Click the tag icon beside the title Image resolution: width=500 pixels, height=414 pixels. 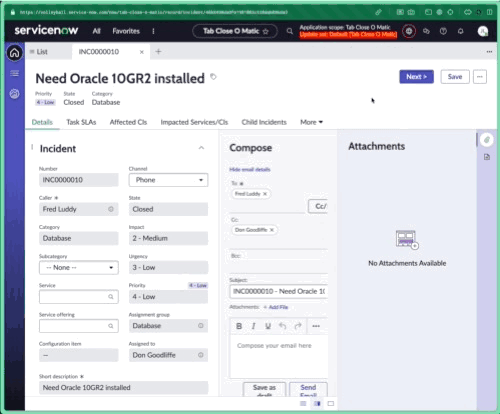(x=213, y=77)
